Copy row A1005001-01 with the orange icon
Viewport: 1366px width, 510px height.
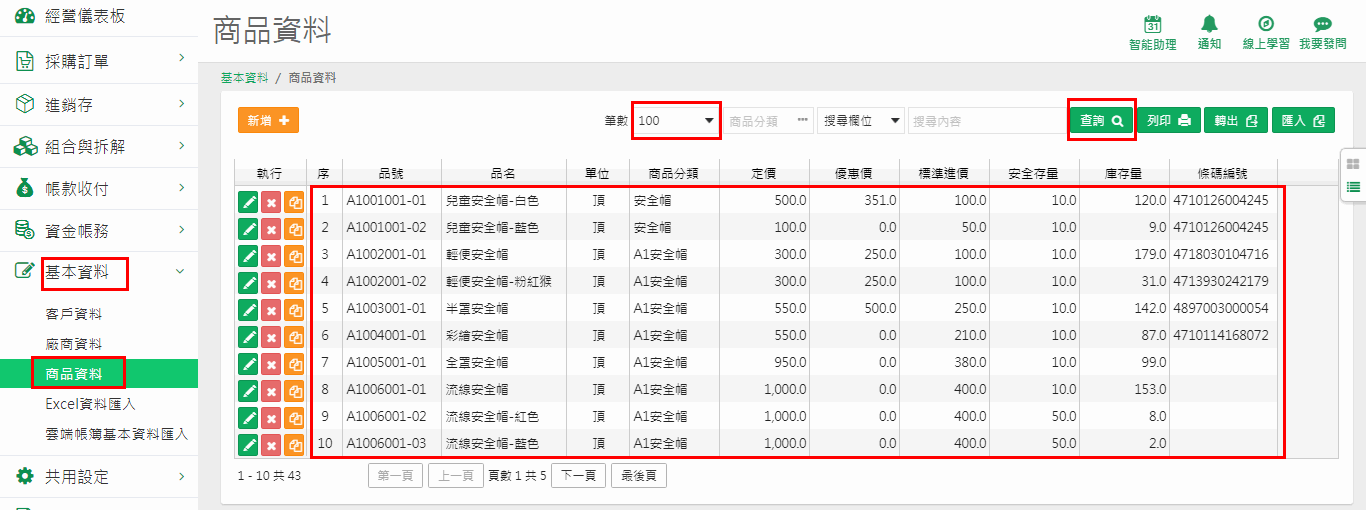294,363
